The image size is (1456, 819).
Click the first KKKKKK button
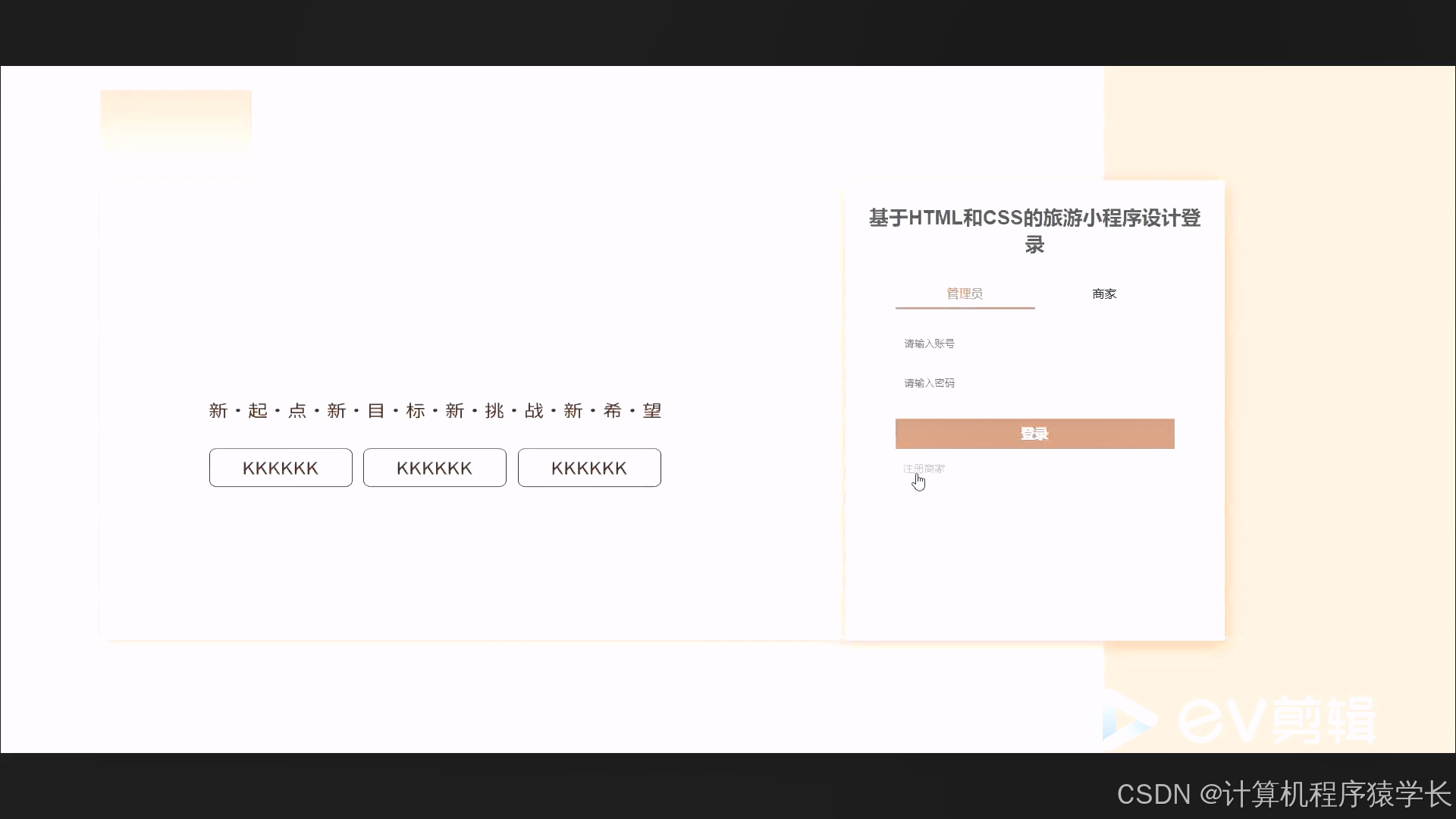pos(281,468)
